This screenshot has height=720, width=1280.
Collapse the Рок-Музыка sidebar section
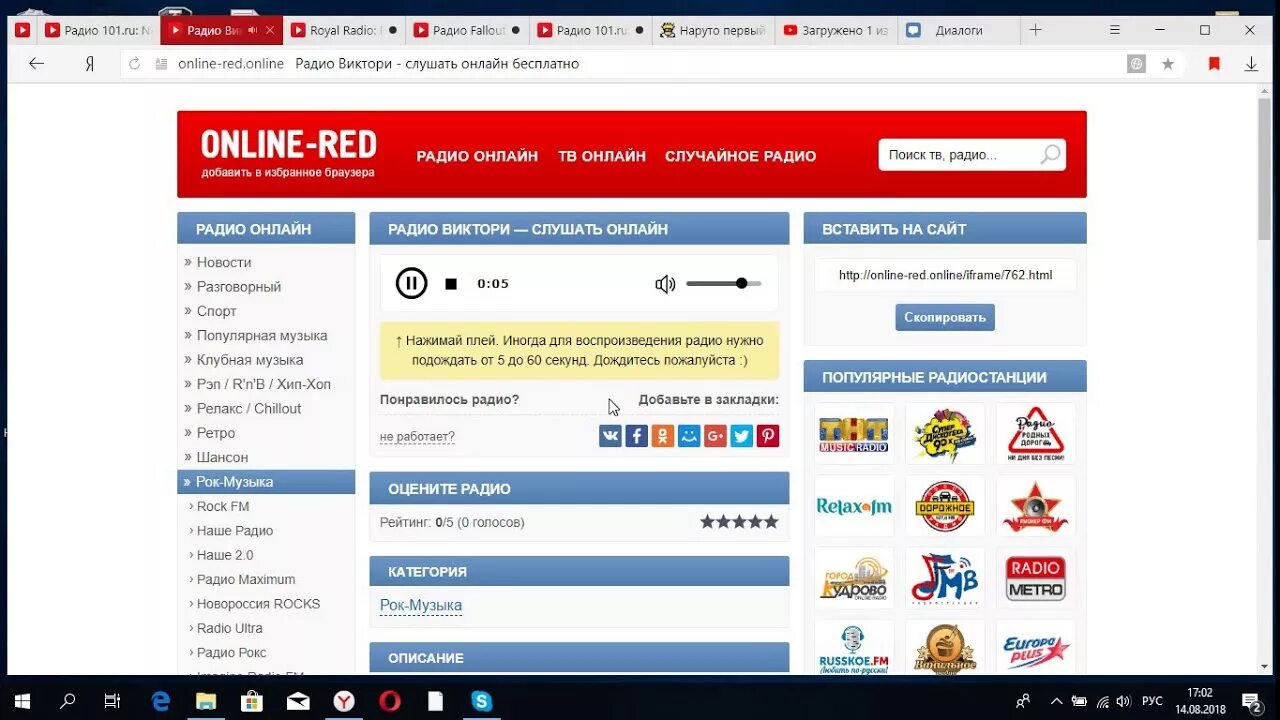pyautogui.click(x=266, y=482)
